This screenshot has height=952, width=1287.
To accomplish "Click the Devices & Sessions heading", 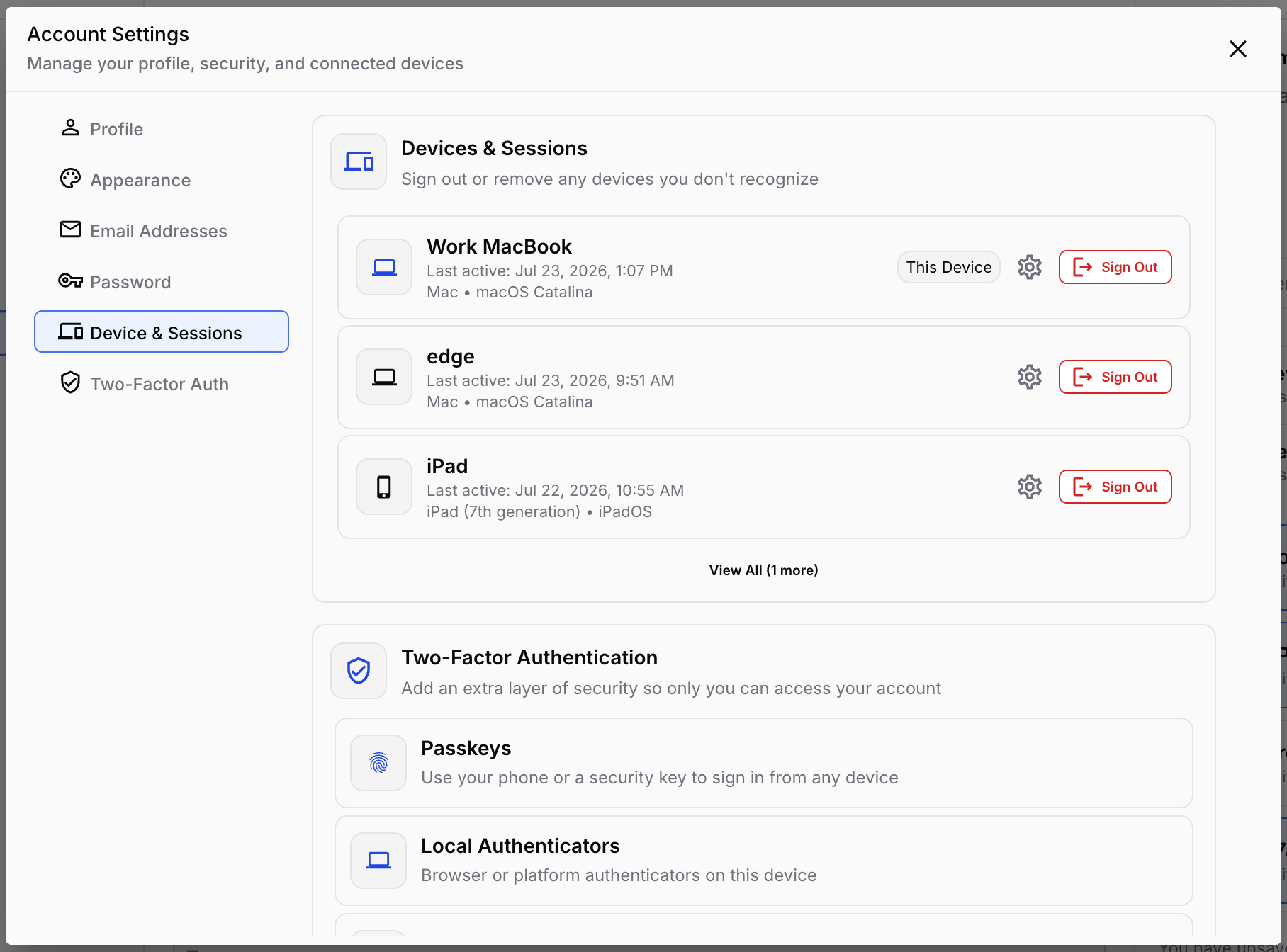I will pos(494,148).
